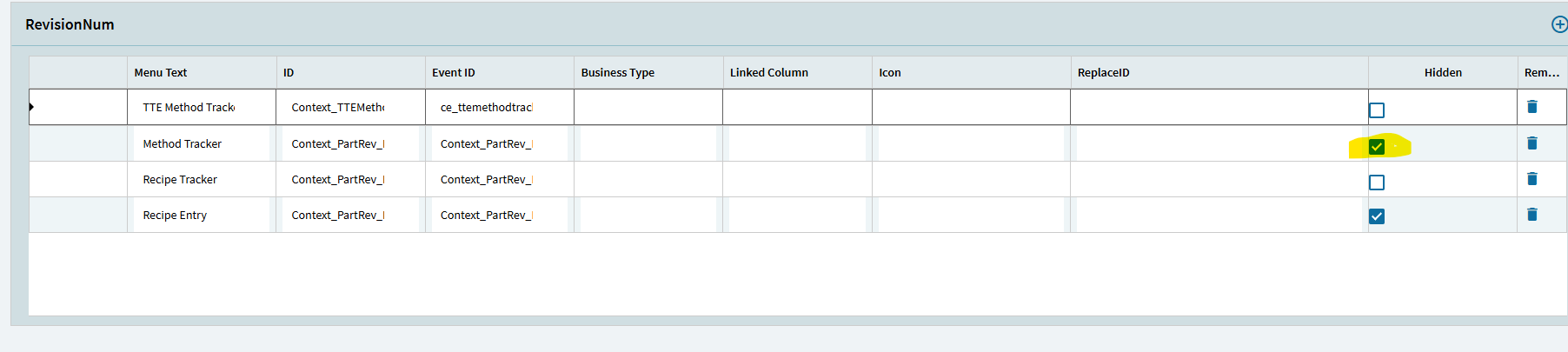Click the add row plus icon
Viewport: 1568px width, 352px height.
coord(1559,24)
